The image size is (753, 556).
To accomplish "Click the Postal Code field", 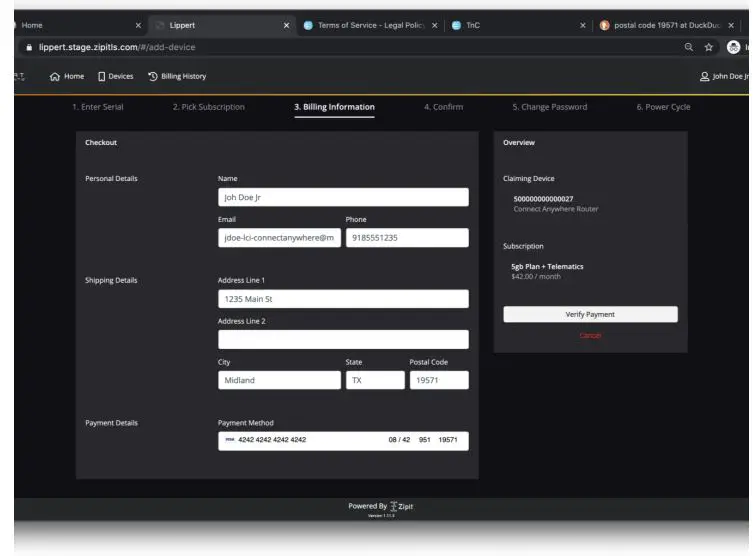I will click(x=439, y=380).
